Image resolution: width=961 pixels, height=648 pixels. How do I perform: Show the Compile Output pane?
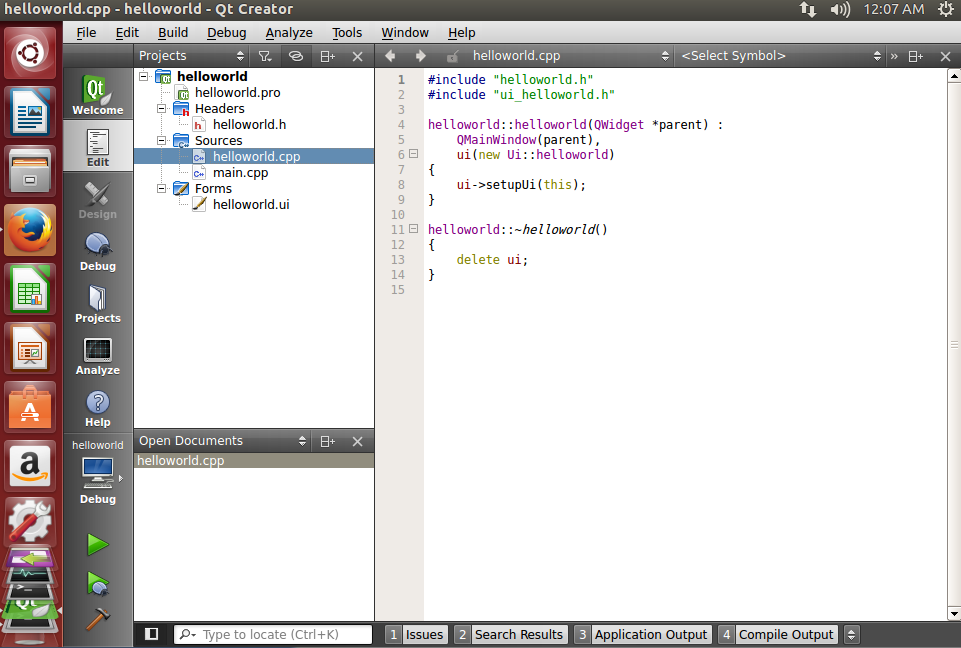[778, 635]
